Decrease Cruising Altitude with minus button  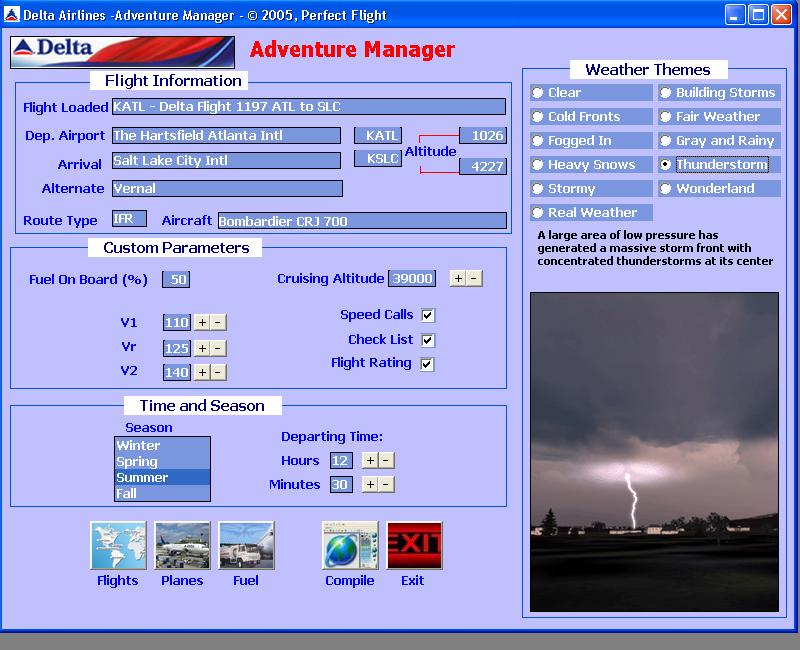point(474,279)
